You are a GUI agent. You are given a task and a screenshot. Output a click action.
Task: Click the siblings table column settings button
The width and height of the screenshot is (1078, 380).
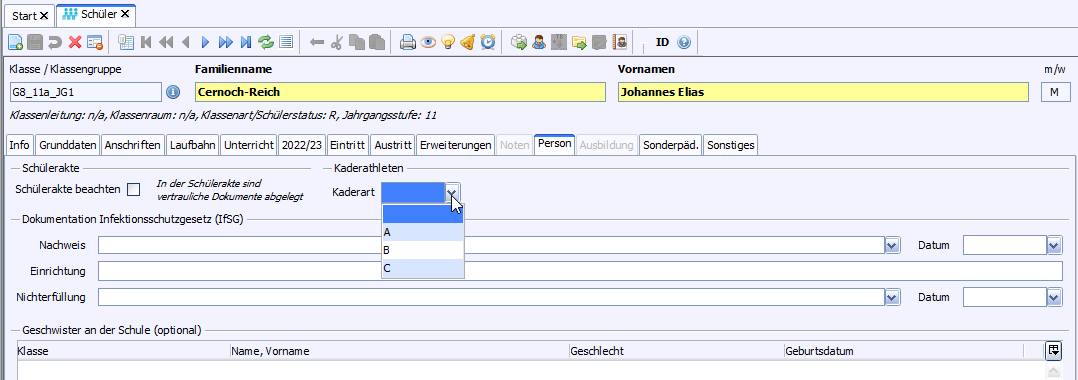point(1053,350)
